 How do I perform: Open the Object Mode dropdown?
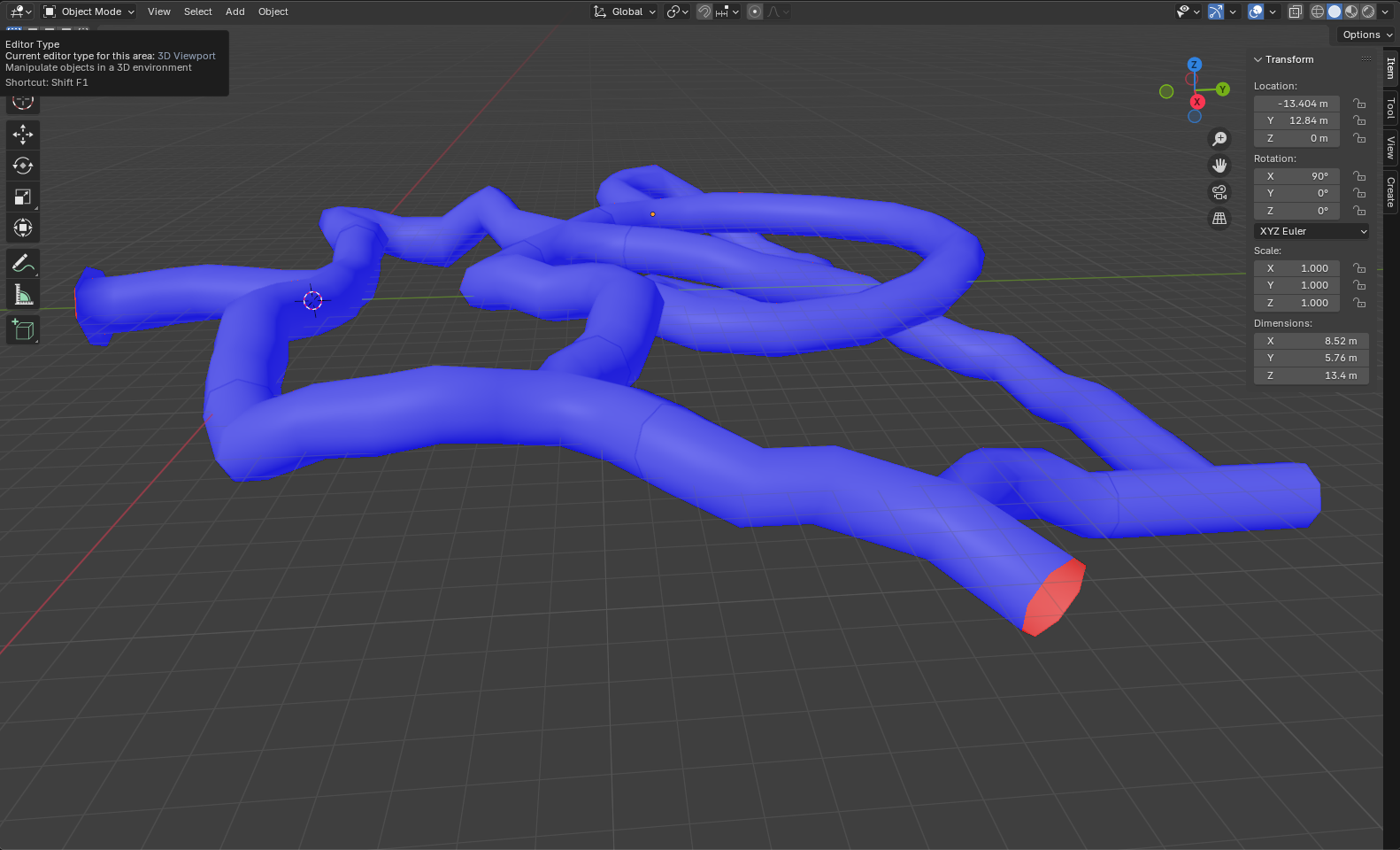coord(89,12)
